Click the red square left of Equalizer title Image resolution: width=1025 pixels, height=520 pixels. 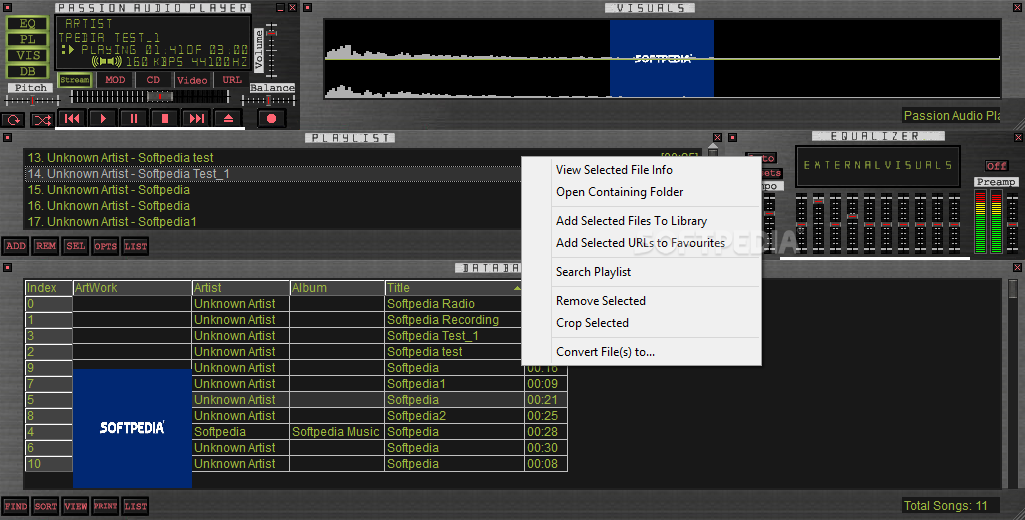pyautogui.click(x=732, y=137)
